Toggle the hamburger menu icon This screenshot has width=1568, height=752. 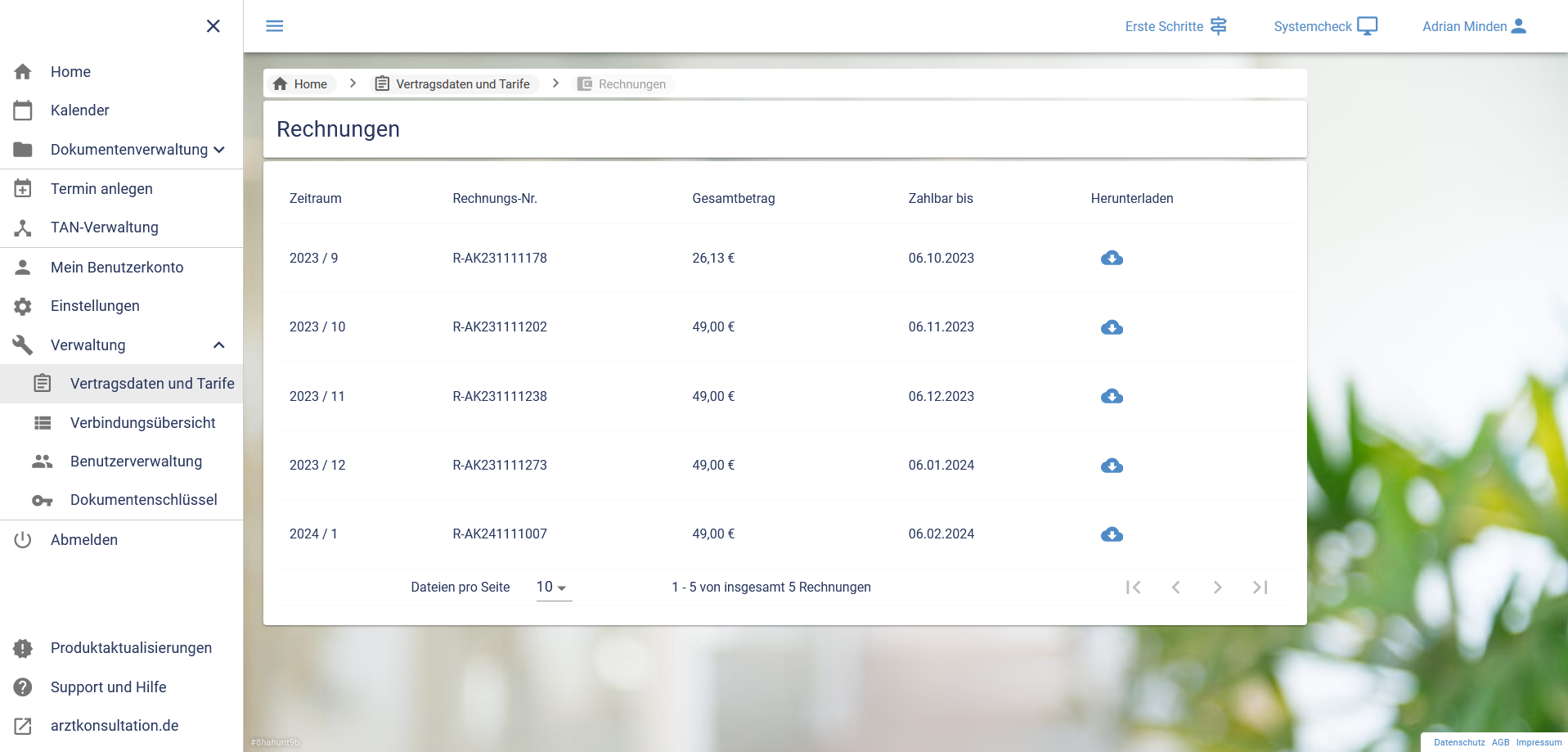tap(275, 26)
